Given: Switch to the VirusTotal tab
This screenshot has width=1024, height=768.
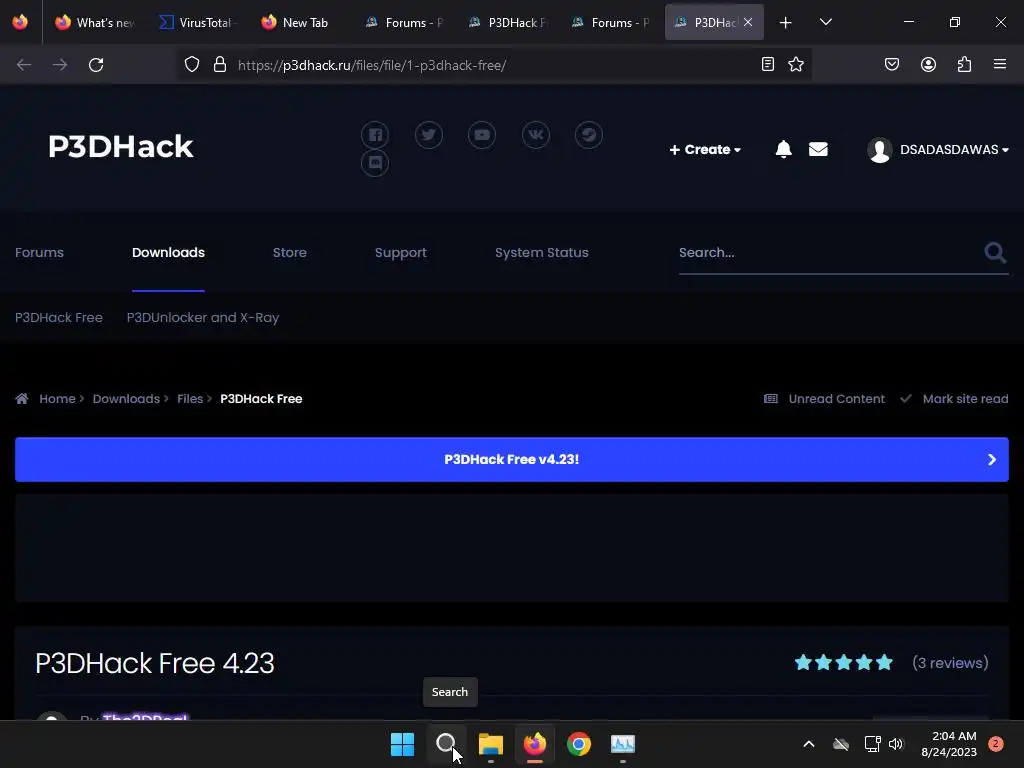Looking at the screenshot, I should click(x=197, y=23).
